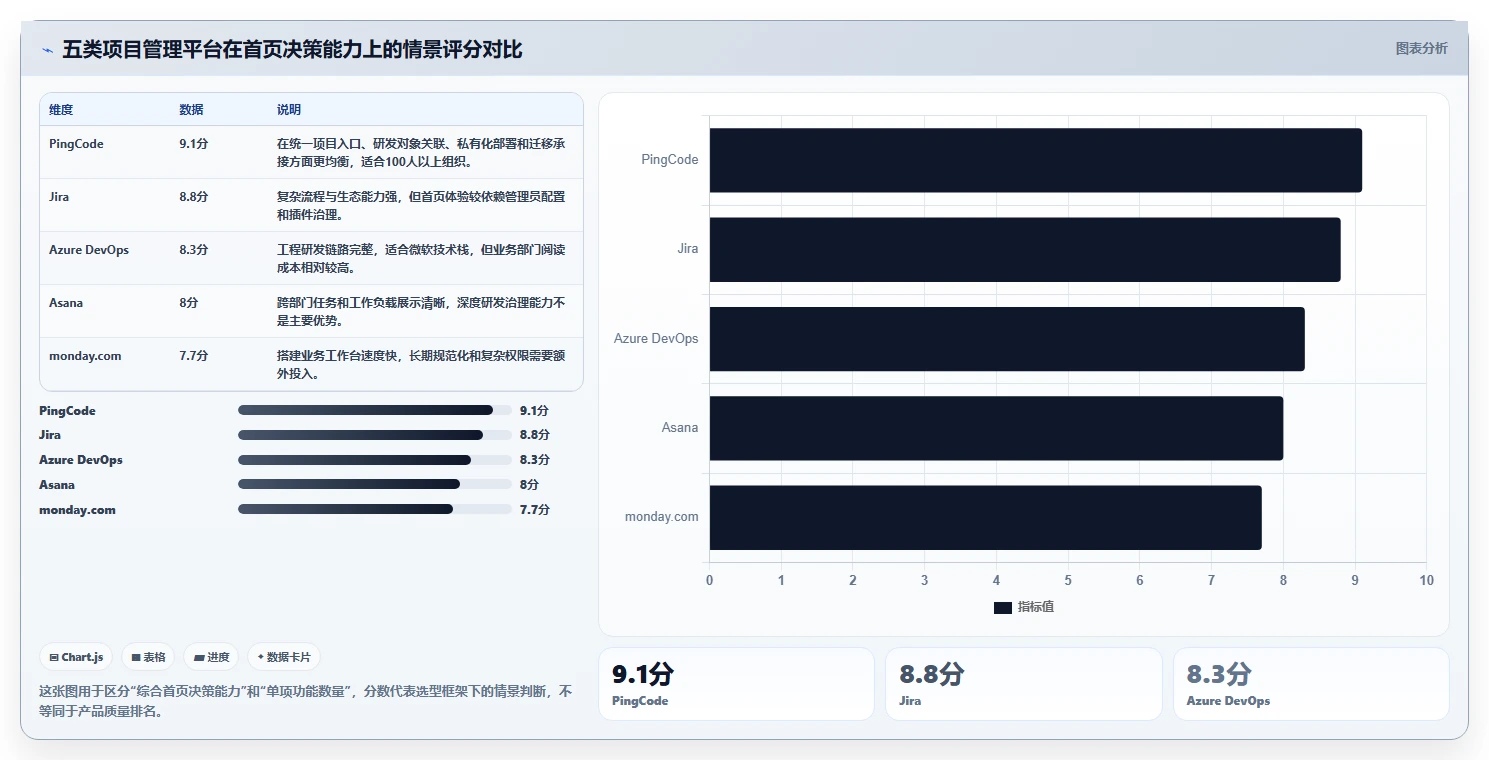The width and height of the screenshot is (1489, 760).
Task: Click the 0 tick on the x-axis
Action: coord(710,581)
